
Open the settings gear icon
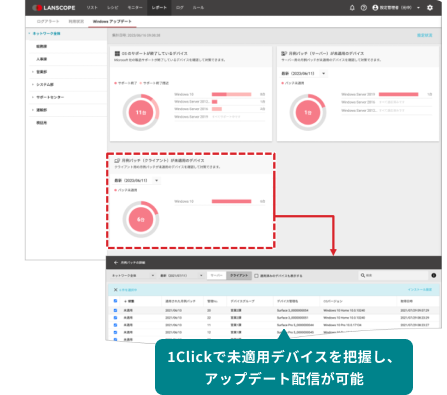click(430, 8)
